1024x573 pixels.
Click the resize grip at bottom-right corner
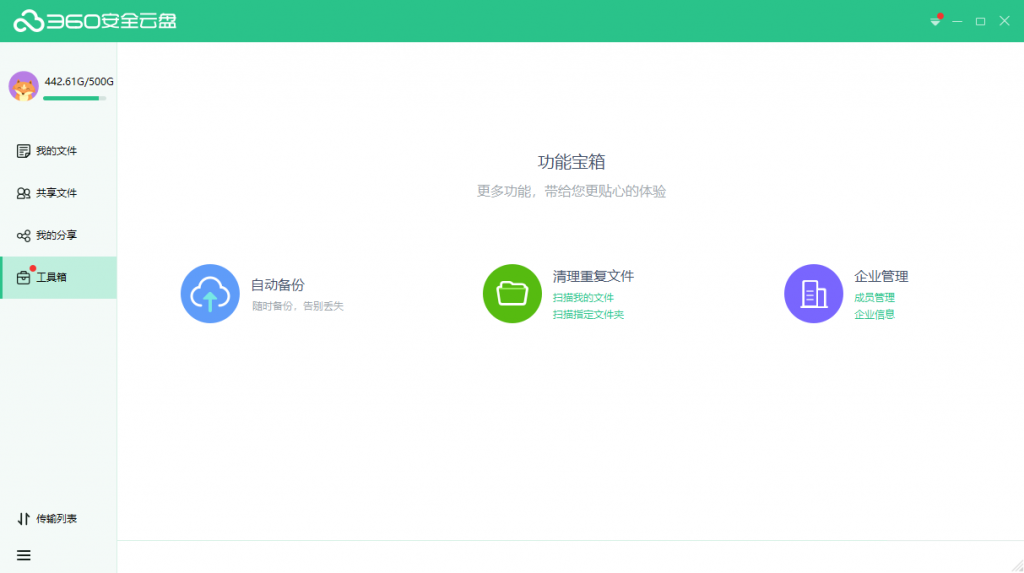pos(1016,565)
